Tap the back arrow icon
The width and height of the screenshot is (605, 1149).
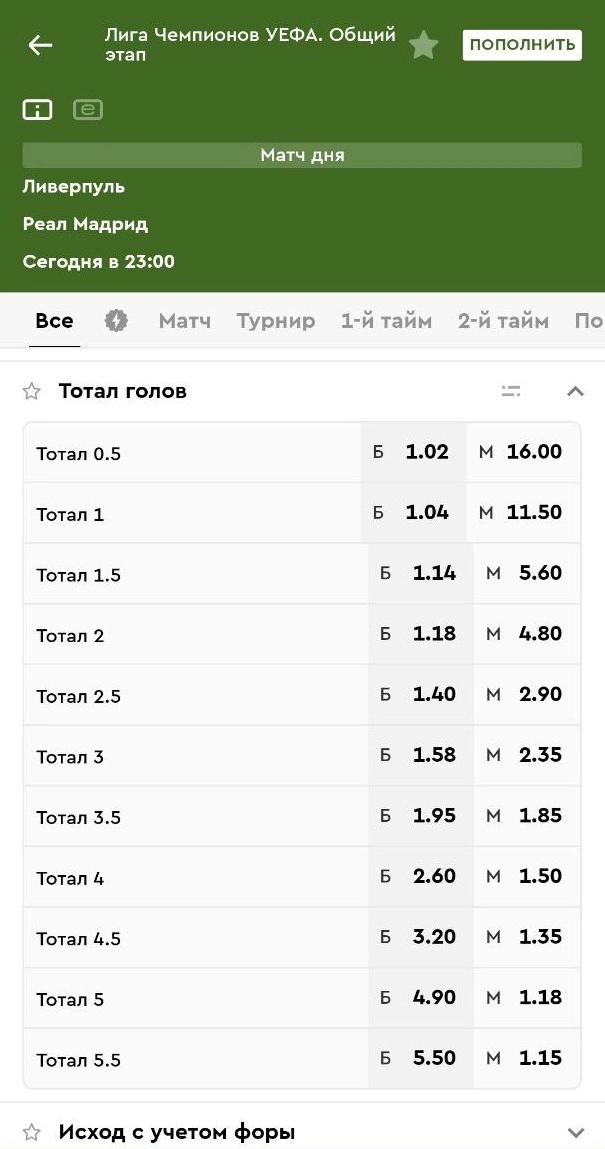(40, 45)
